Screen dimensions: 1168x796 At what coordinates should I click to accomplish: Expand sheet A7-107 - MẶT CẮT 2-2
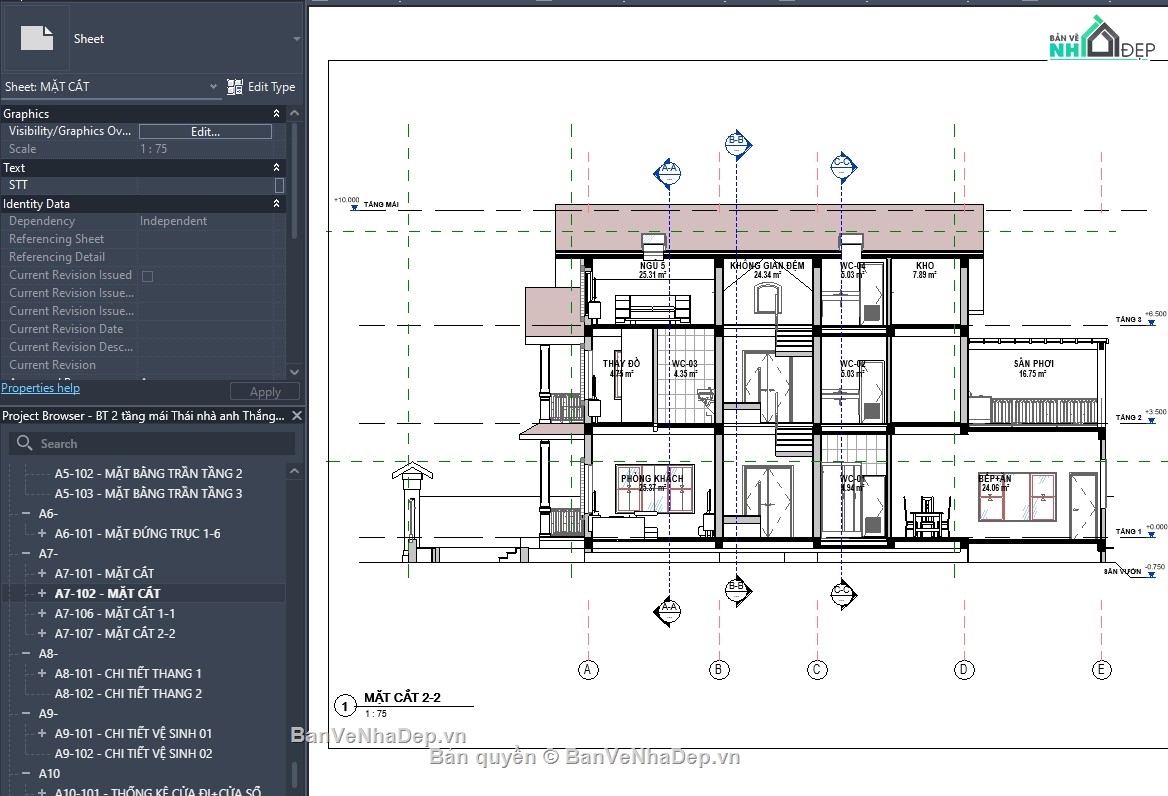(x=42, y=634)
